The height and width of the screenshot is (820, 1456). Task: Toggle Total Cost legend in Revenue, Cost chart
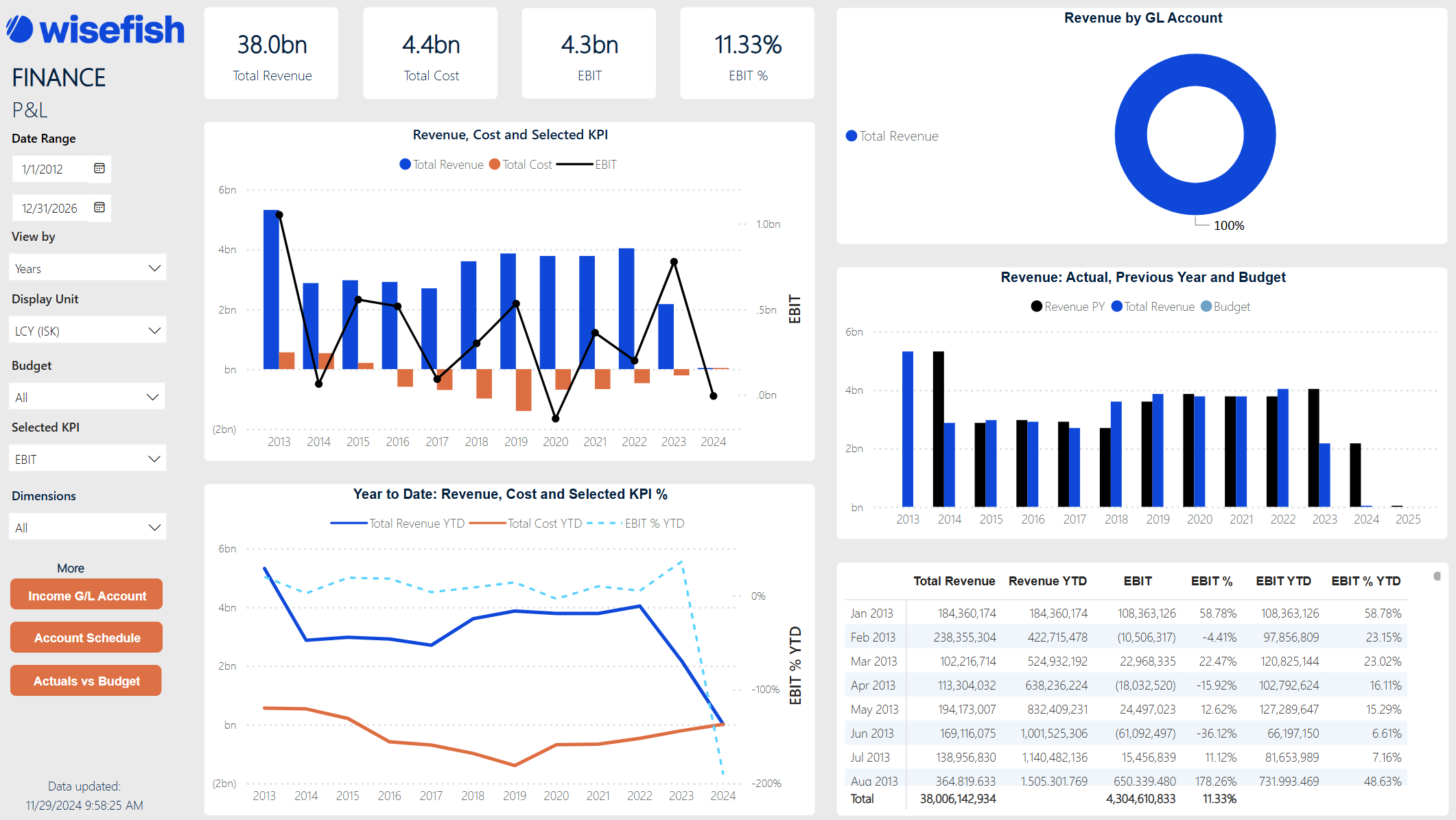pos(520,165)
